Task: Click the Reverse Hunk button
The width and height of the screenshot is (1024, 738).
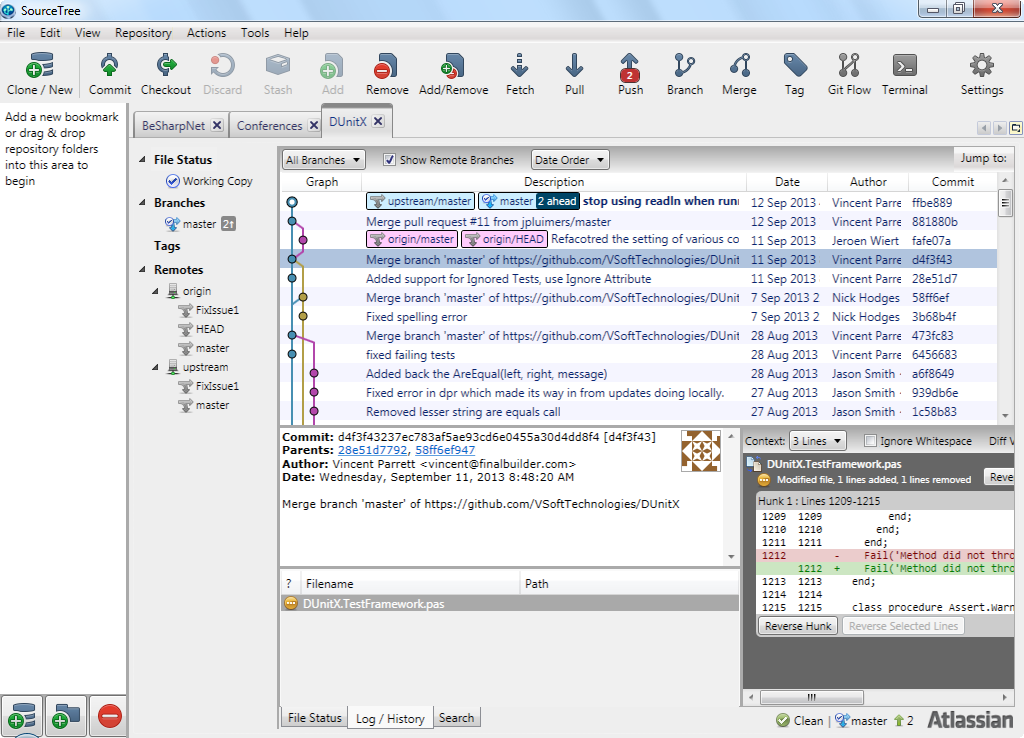Action: [x=798, y=626]
